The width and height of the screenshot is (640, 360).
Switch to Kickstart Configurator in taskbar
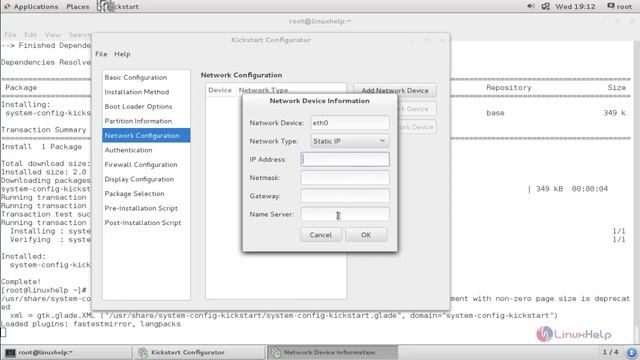coord(199,352)
